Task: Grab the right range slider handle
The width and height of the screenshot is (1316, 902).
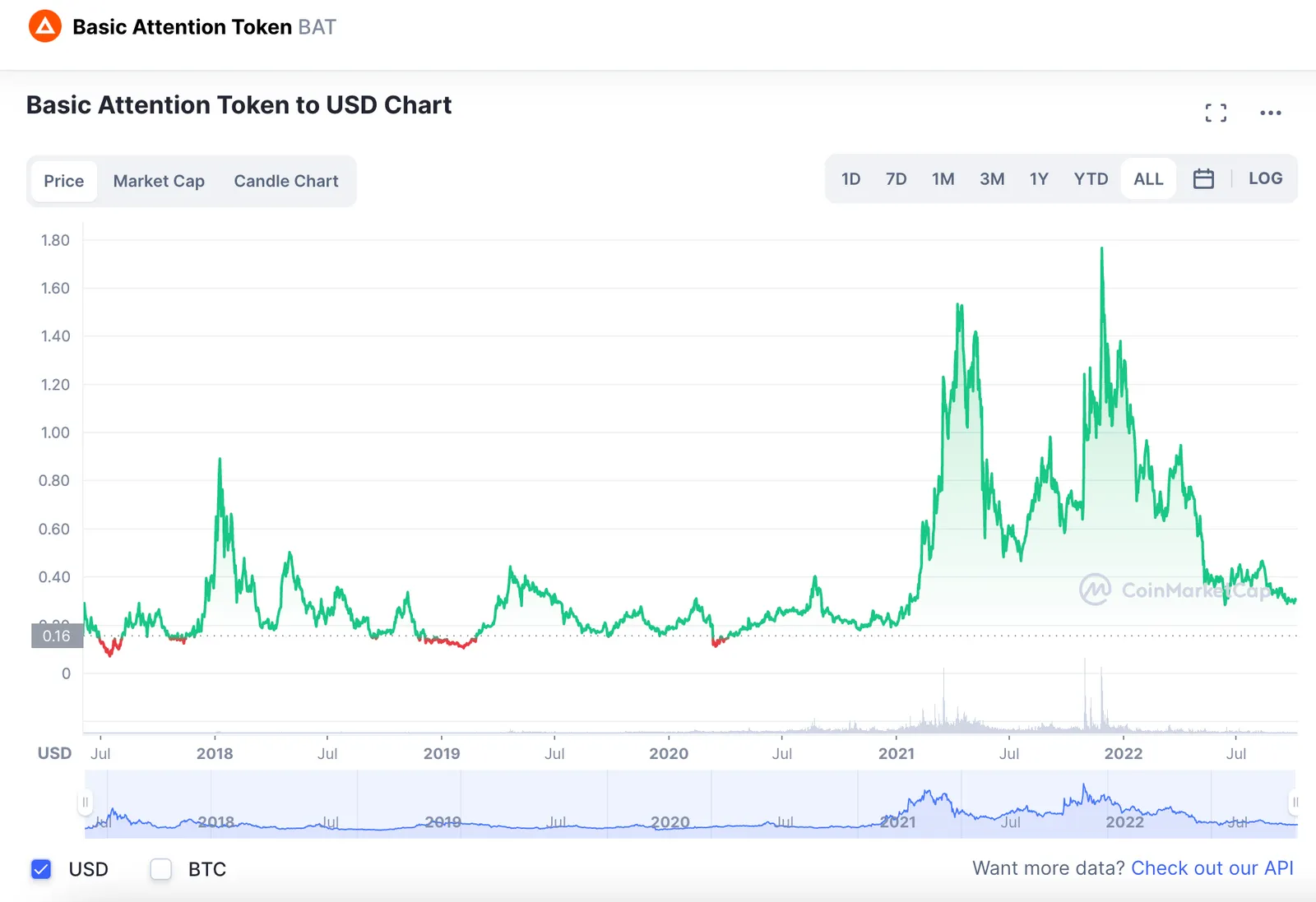Action: click(1295, 803)
